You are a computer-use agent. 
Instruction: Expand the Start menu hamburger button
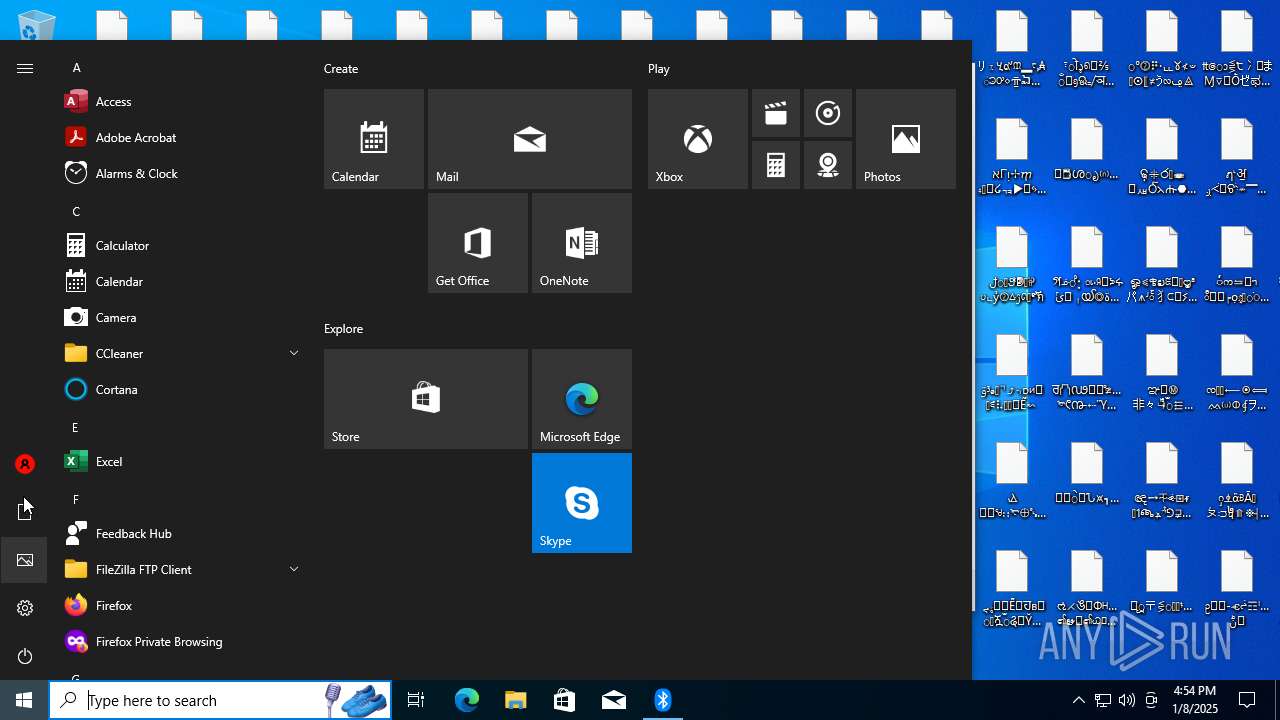[25, 68]
